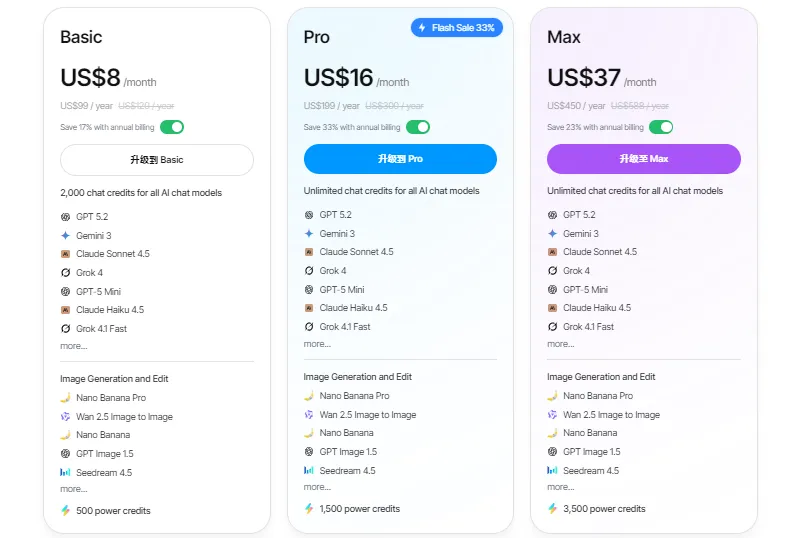The height and width of the screenshot is (538, 792).
Task: Toggle annual billing on the Basic plan
Action: [172, 127]
